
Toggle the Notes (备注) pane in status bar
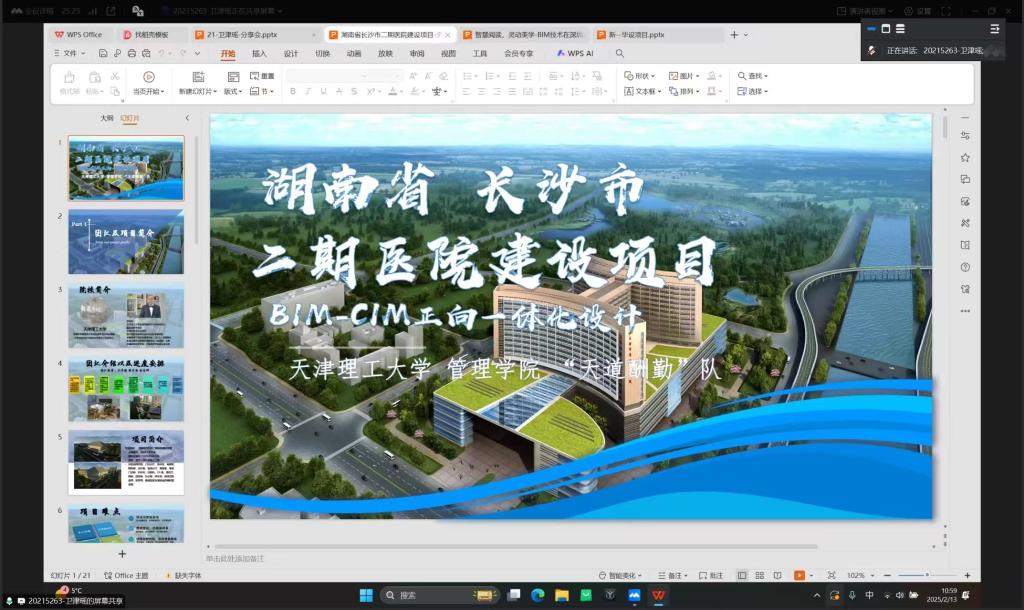coord(673,575)
